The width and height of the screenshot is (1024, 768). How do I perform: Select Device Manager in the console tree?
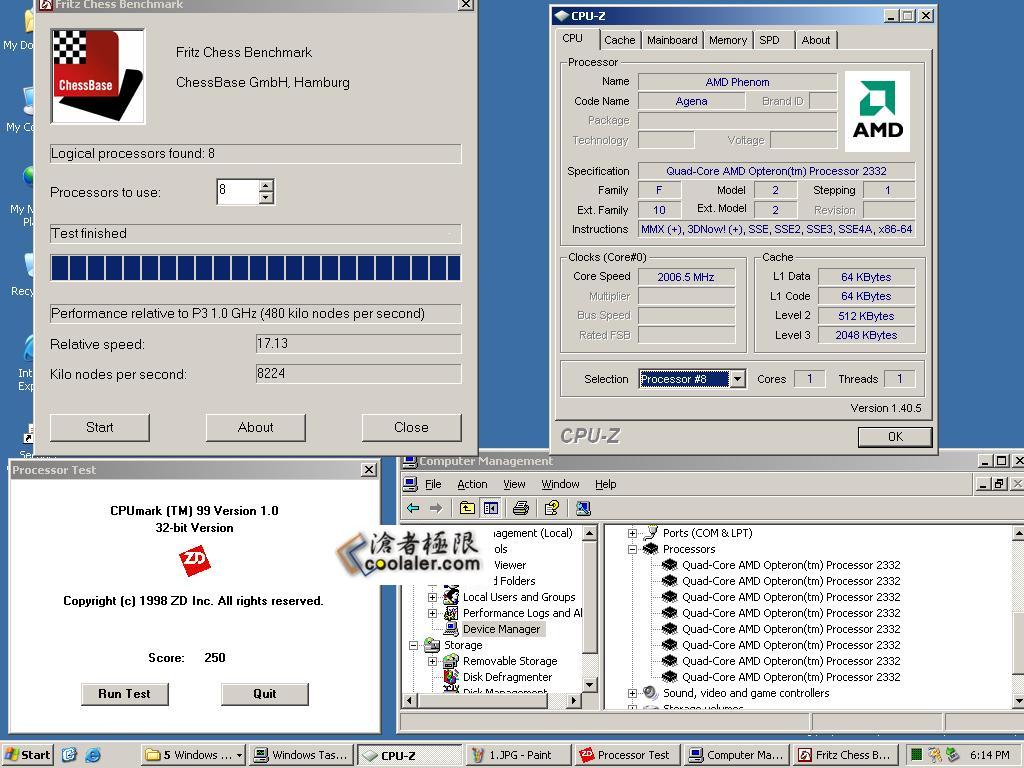coord(502,629)
